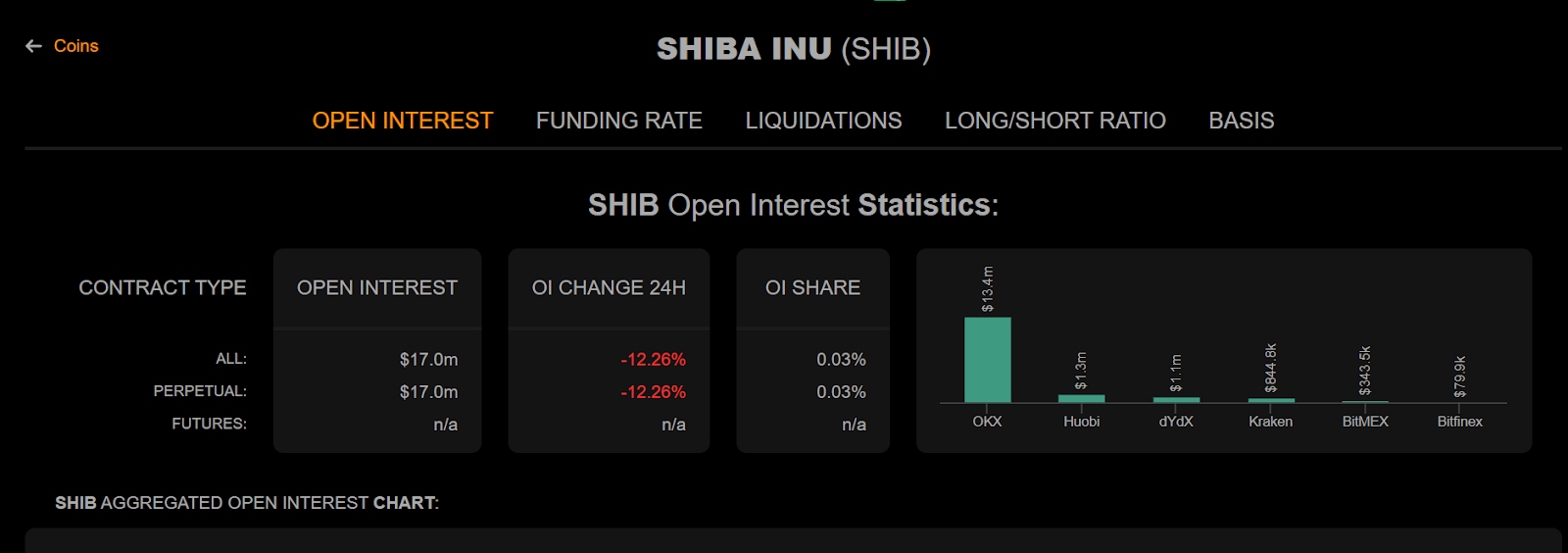
Task: Select the Liquidations tab
Action: point(823,121)
